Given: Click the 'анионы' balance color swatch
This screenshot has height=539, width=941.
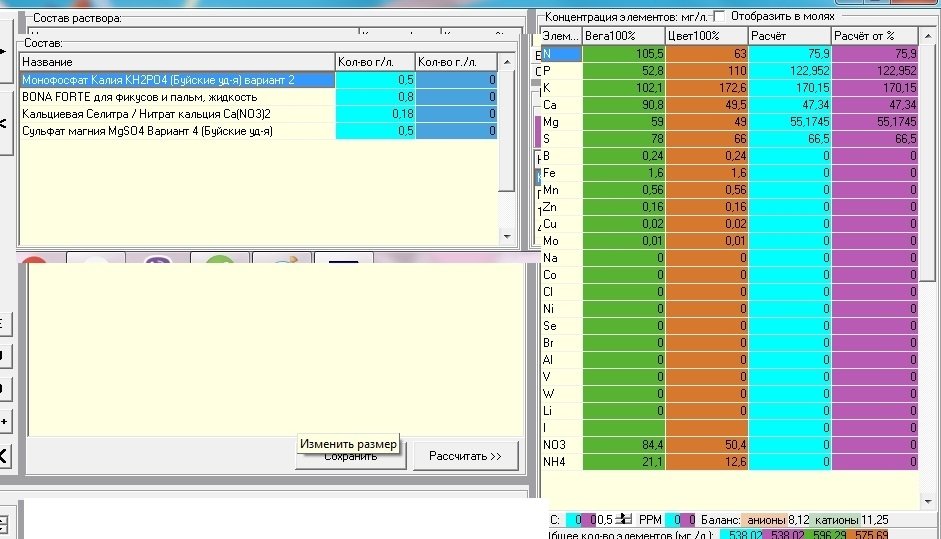Looking at the screenshot, I should [766, 520].
